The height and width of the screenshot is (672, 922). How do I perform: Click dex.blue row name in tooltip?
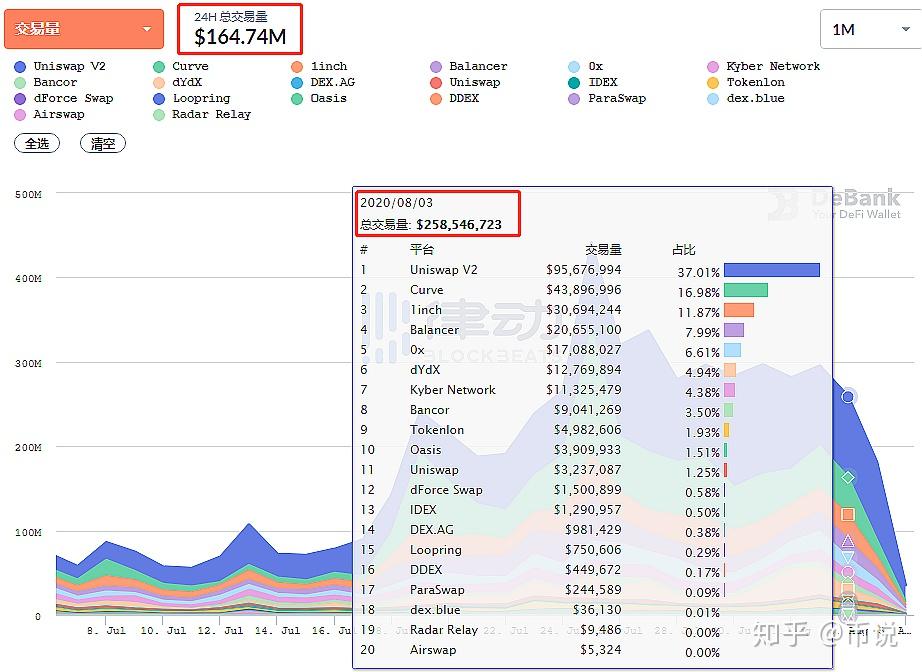coord(435,610)
